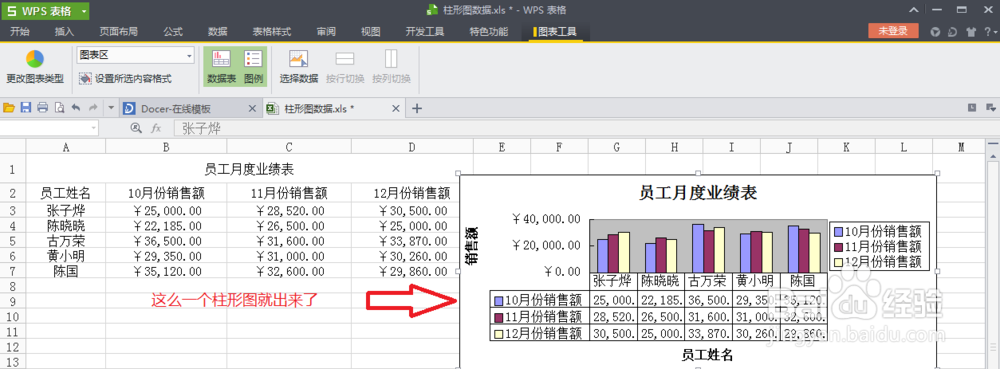The image size is (1000, 369).
Task: Click the print preview icon
Action: tap(59, 108)
